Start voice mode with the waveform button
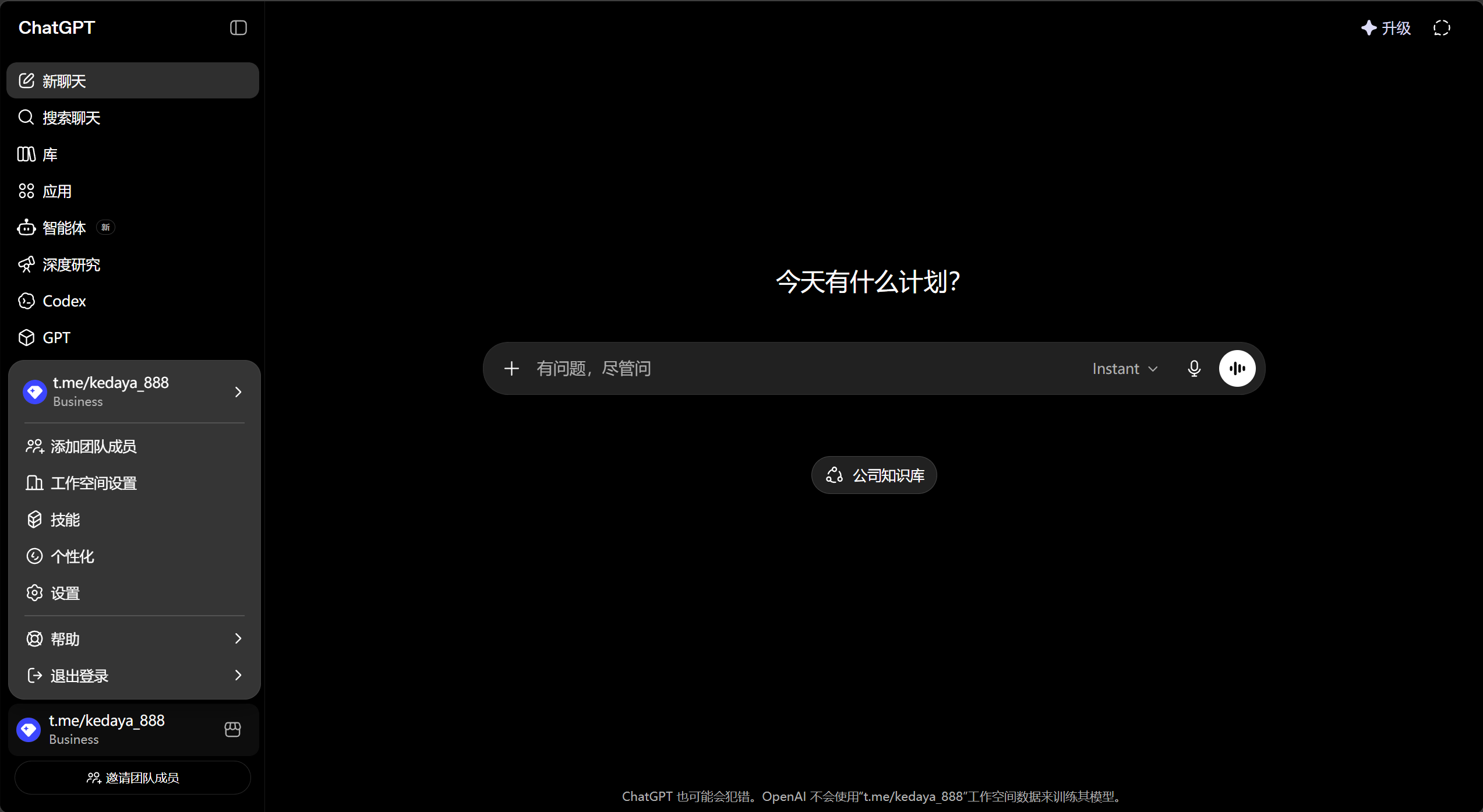The width and height of the screenshot is (1483, 812). point(1237,369)
